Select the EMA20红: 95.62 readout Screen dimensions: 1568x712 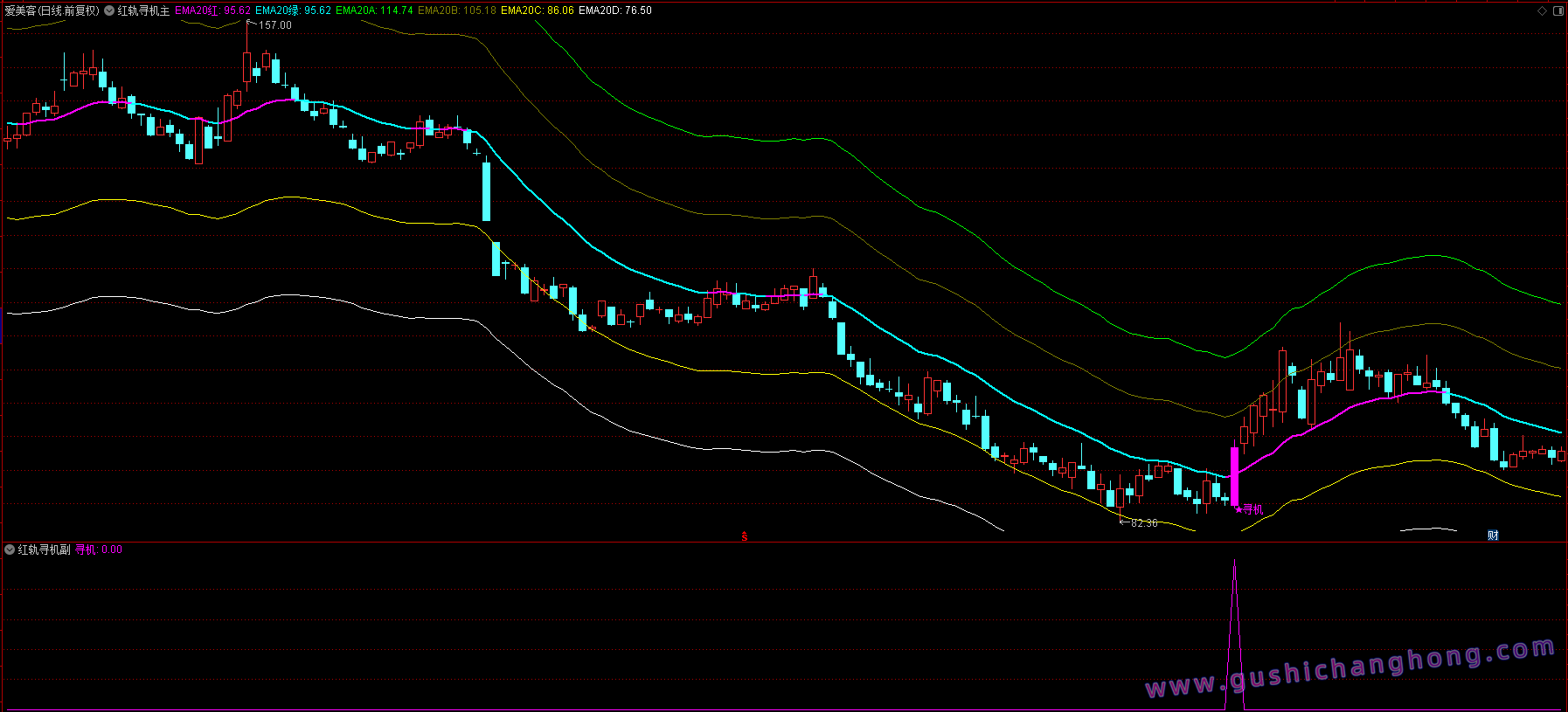click(x=212, y=10)
